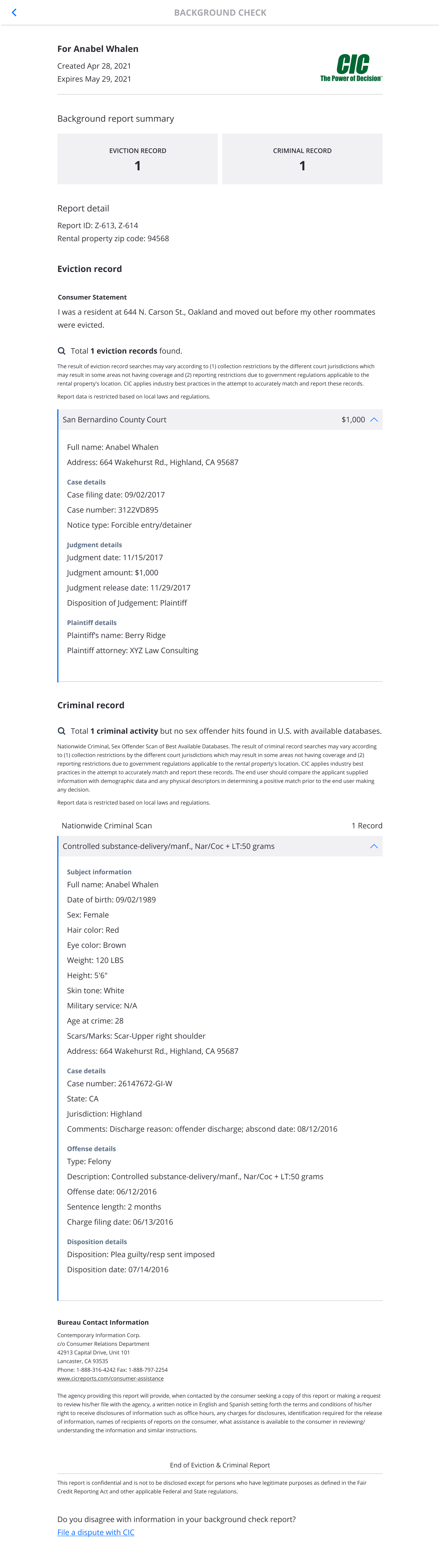Open the cicreports.com consumer-assistance link
This screenshot has width=440, height=1568.
pyautogui.click(x=110, y=1378)
